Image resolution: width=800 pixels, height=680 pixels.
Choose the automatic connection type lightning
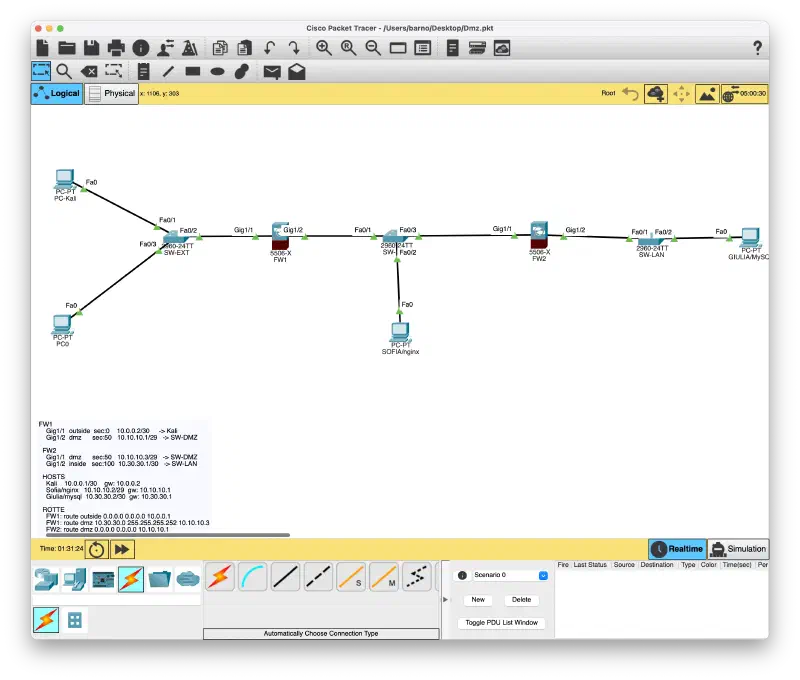coord(220,576)
